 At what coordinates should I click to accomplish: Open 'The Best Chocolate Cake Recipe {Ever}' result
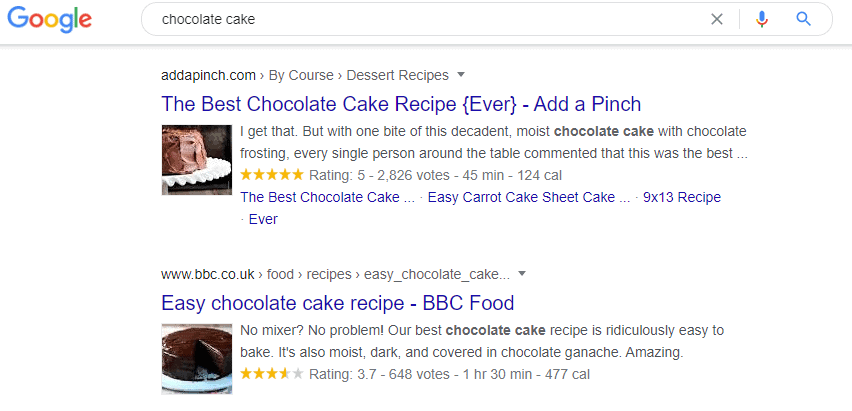[401, 104]
